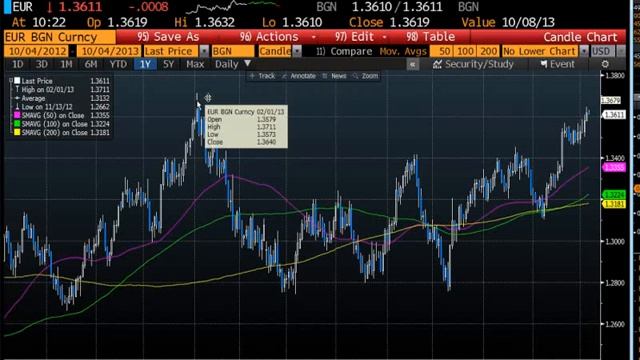This screenshot has width=640, height=360.
Task: Select the 1D range tab
Action: point(17,64)
